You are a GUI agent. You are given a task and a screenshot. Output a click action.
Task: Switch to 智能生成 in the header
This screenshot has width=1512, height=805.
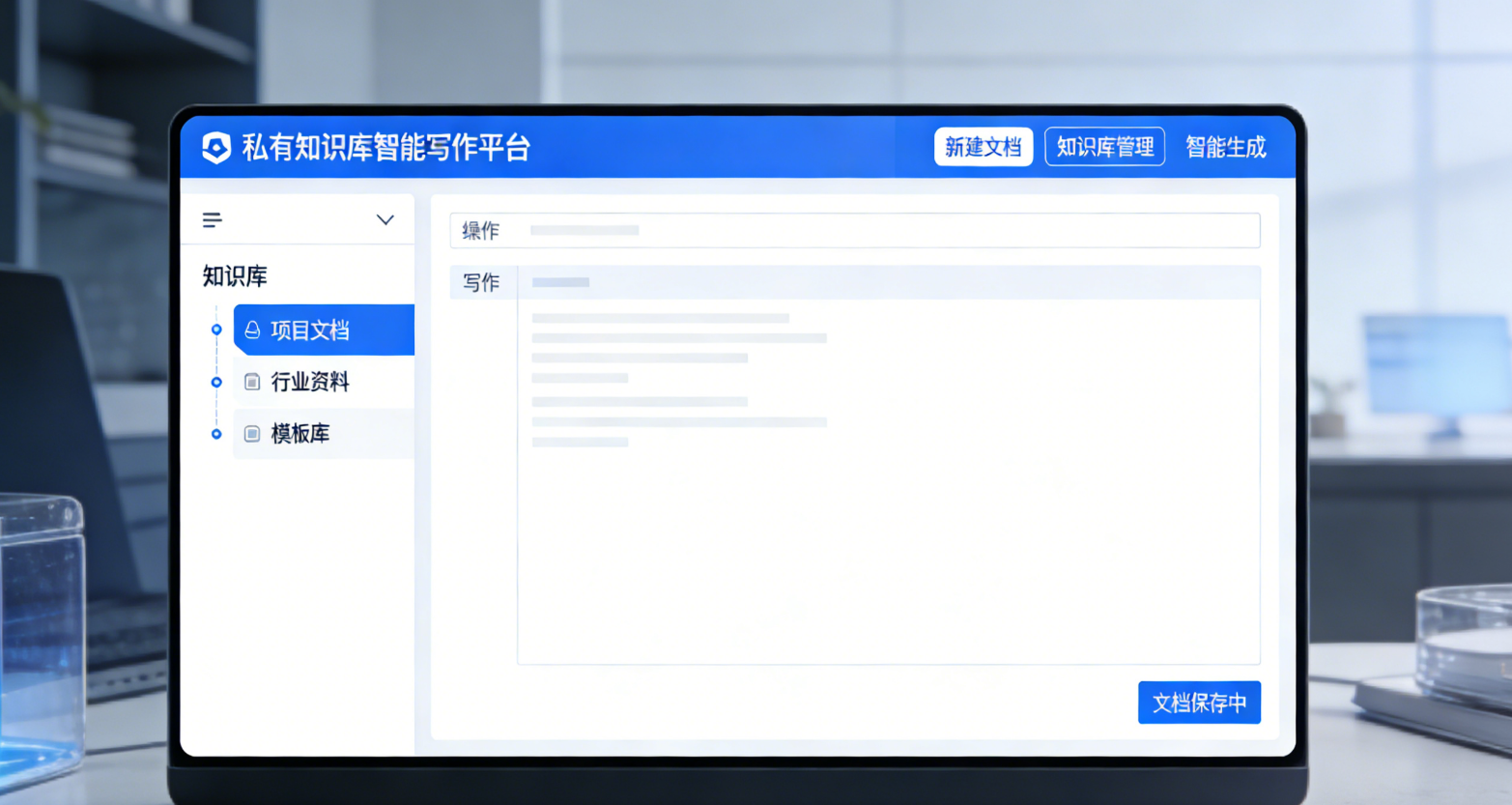point(1225,147)
